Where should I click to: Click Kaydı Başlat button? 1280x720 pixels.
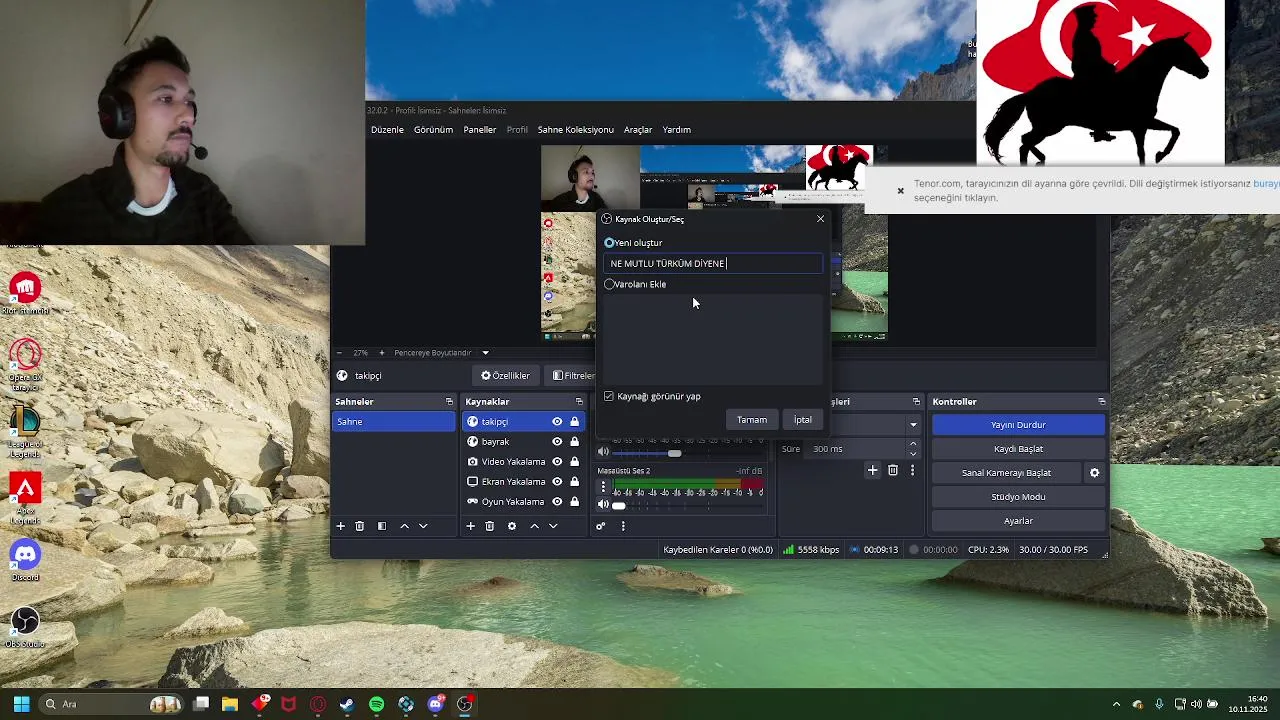(x=1018, y=449)
